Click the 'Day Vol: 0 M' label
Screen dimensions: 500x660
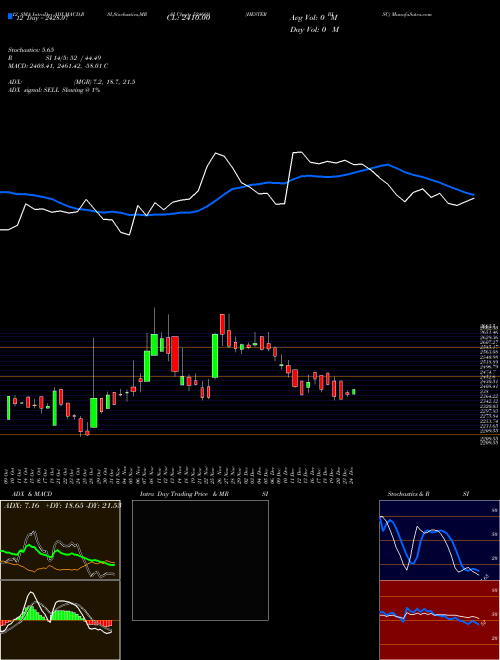(314, 30)
